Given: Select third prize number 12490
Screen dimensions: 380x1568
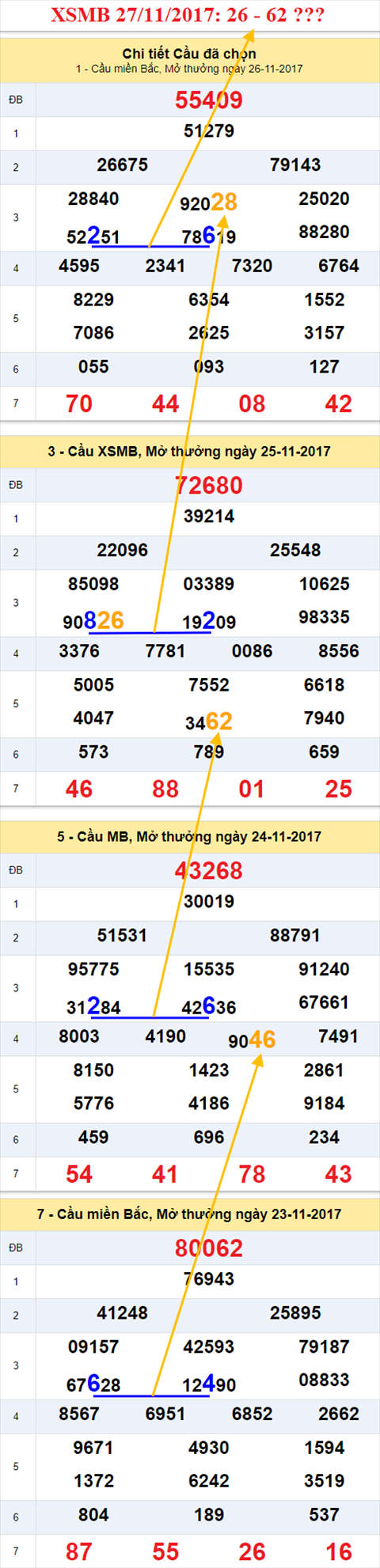Looking at the screenshot, I should point(209,1384).
